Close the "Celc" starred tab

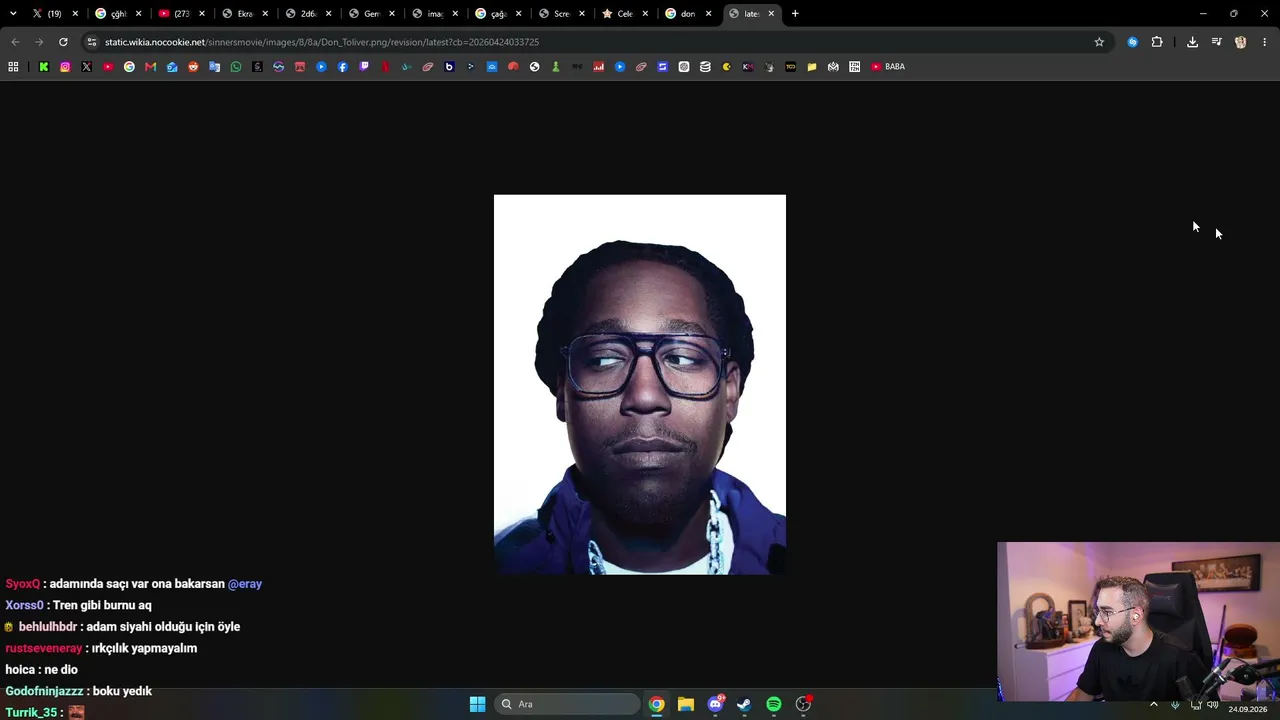click(645, 14)
